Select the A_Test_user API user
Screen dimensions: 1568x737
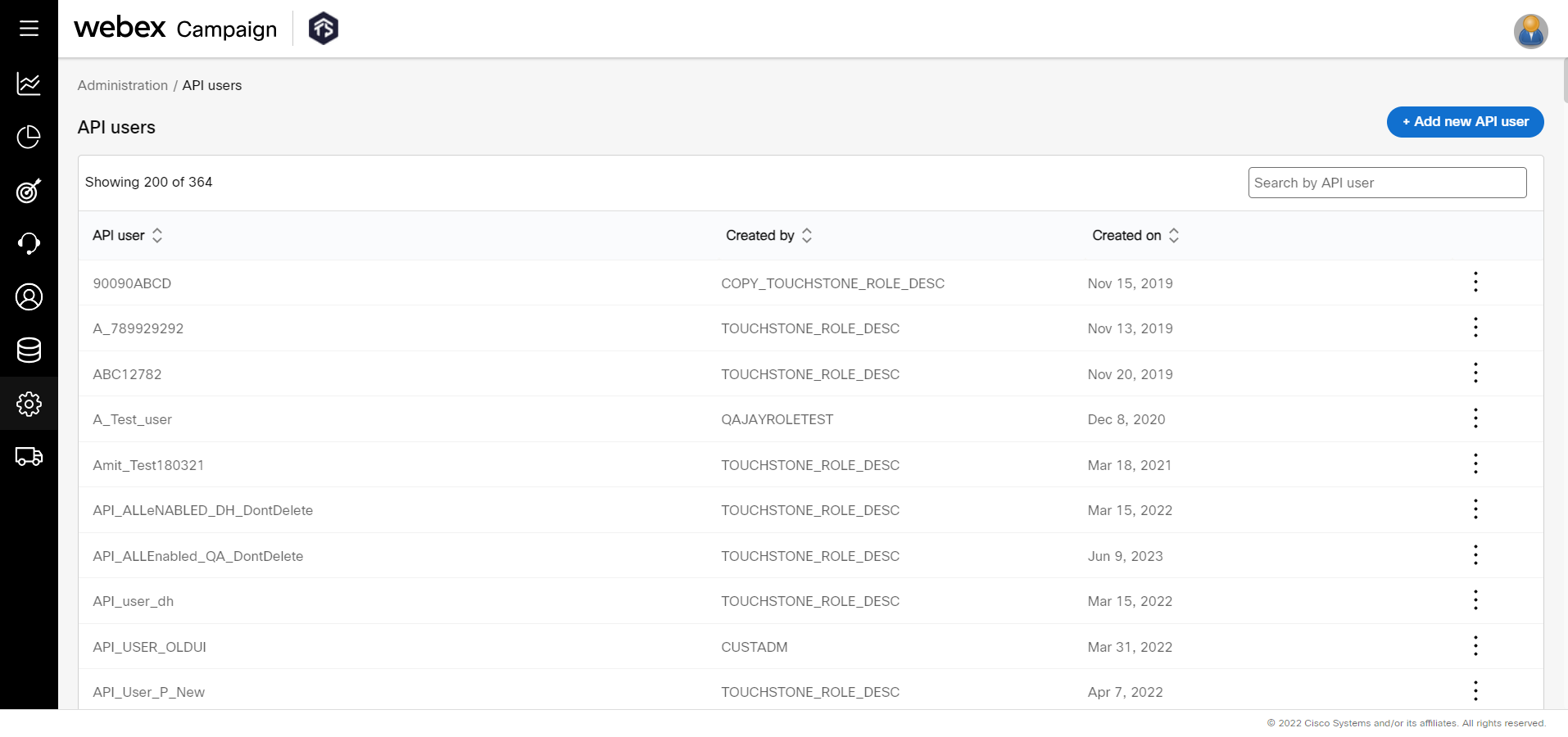pos(132,419)
